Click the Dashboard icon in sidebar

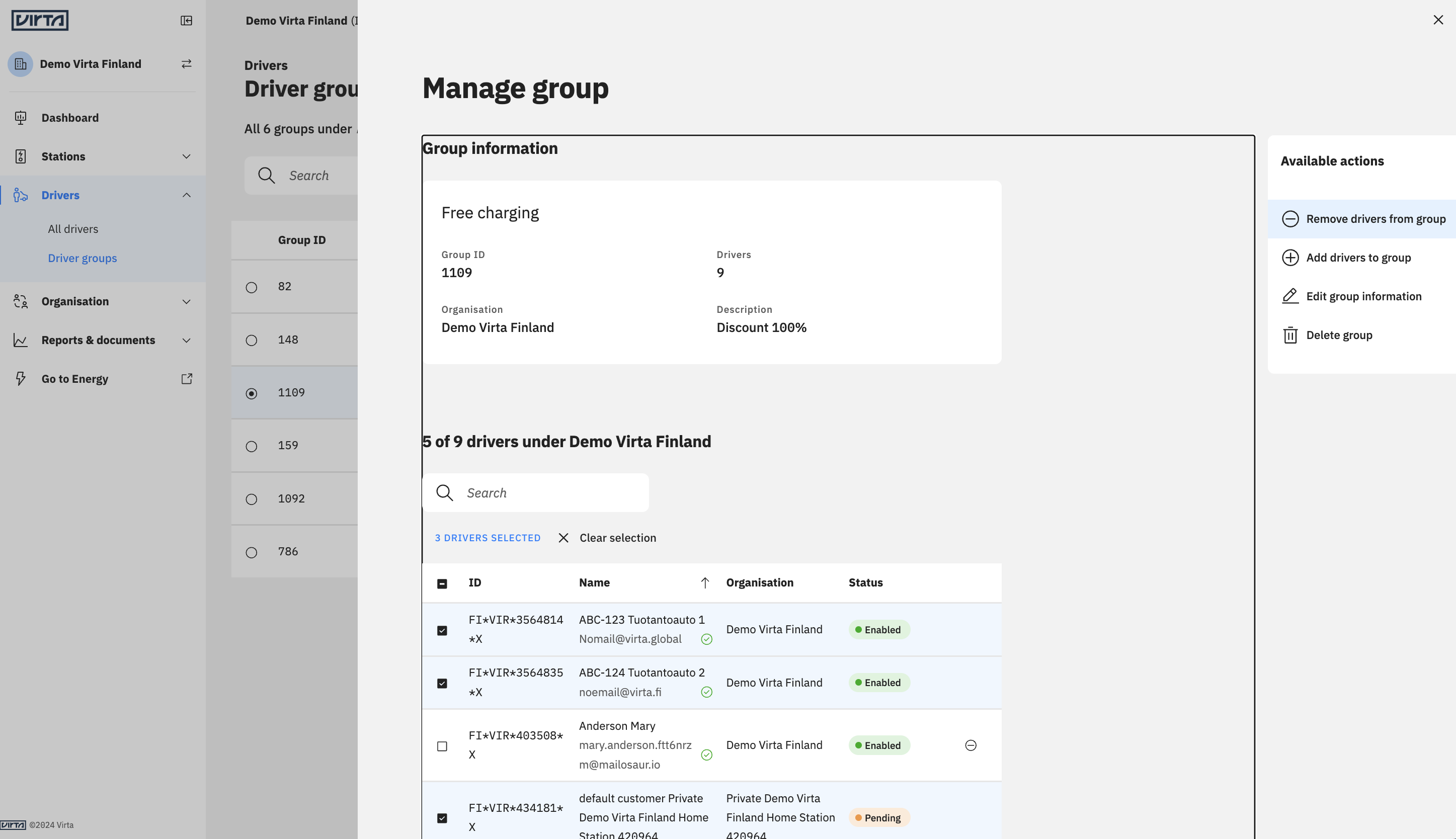pos(21,118)
